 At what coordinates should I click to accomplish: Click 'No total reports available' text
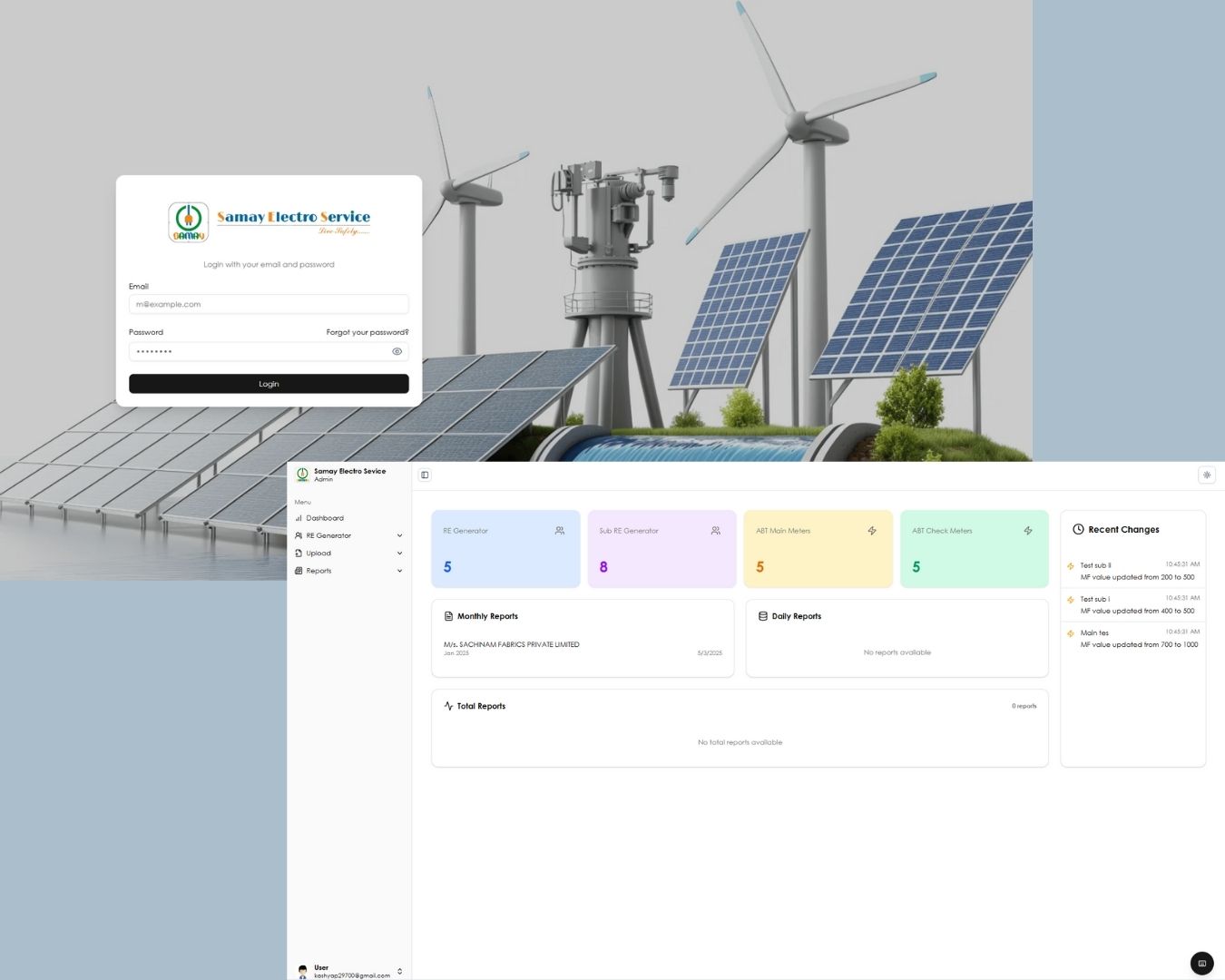point(740,742)
